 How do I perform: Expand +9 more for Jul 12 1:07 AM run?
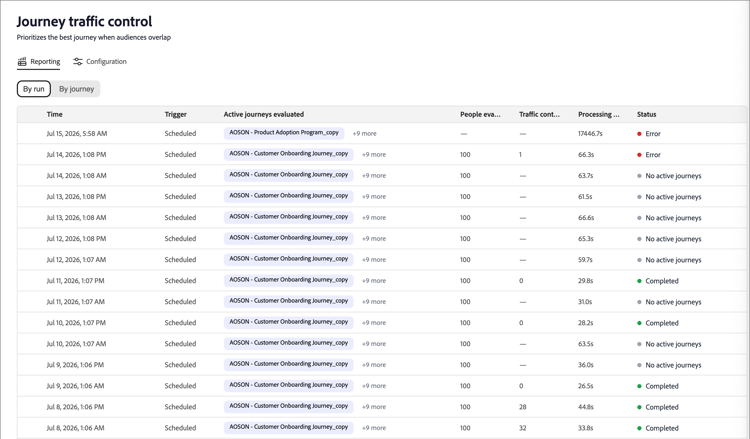[x=374, y=260]
